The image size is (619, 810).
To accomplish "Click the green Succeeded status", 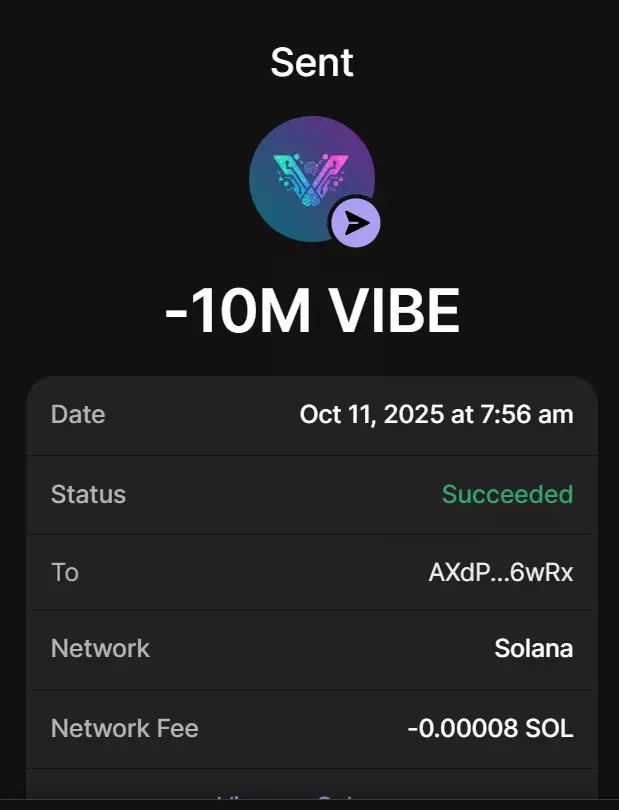I will tap(507, 494).
